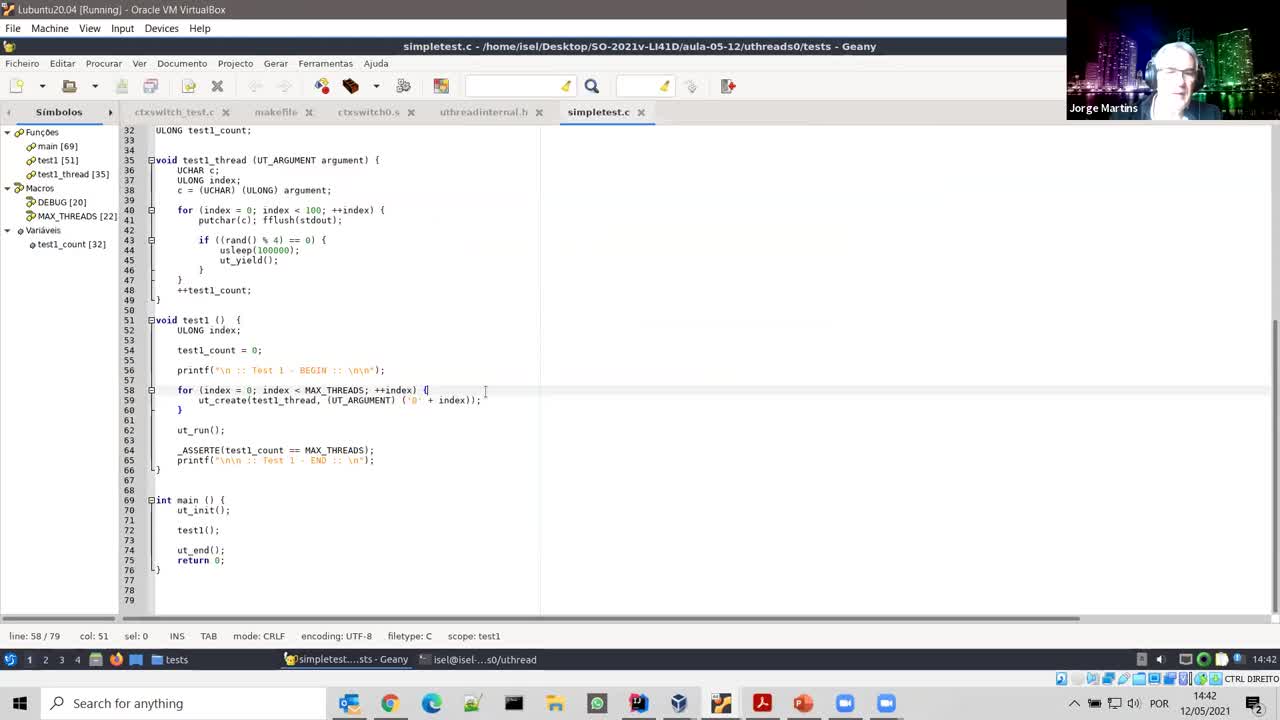Quit Geany with the exit icon
1280x720 pixels.
(x=728, y=86)
